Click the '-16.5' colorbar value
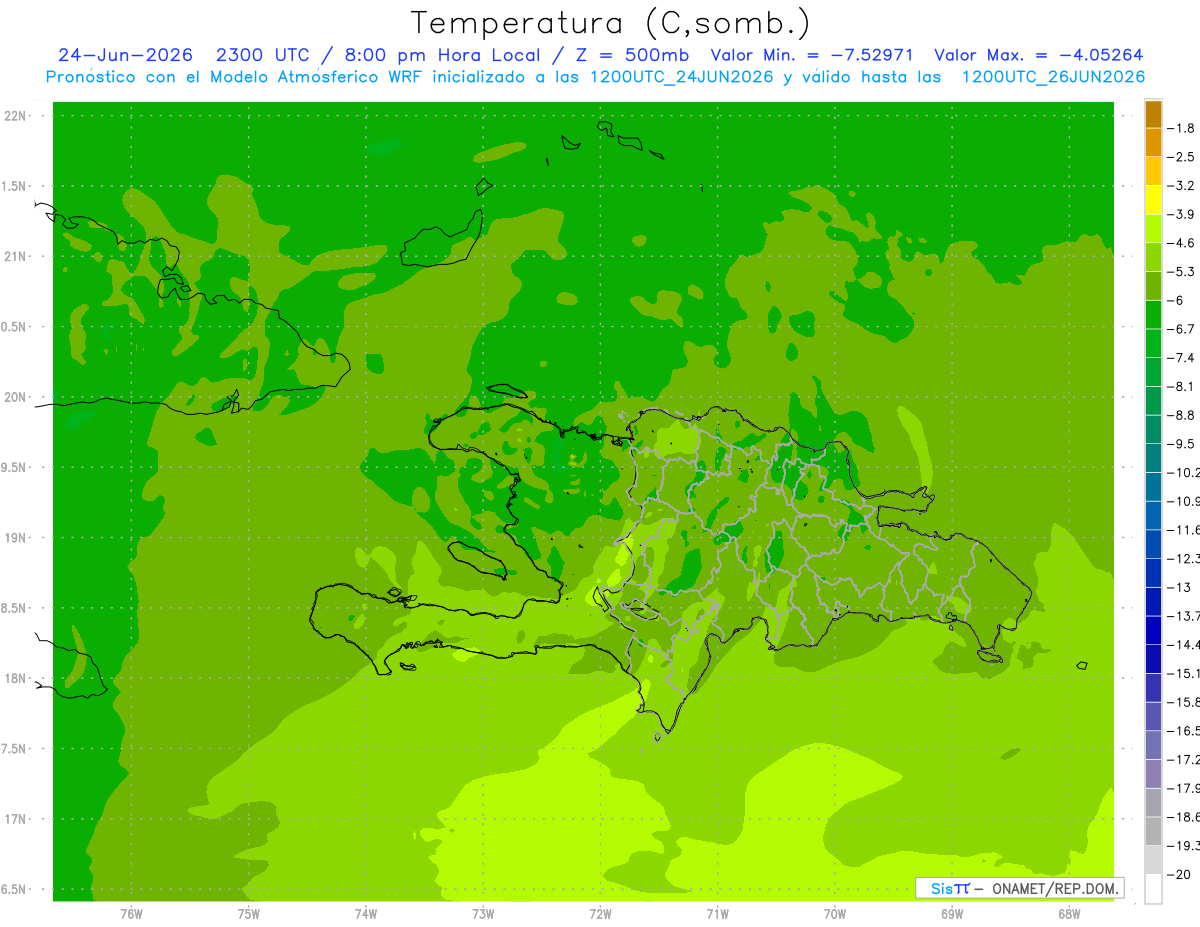 pos(1183,731)
